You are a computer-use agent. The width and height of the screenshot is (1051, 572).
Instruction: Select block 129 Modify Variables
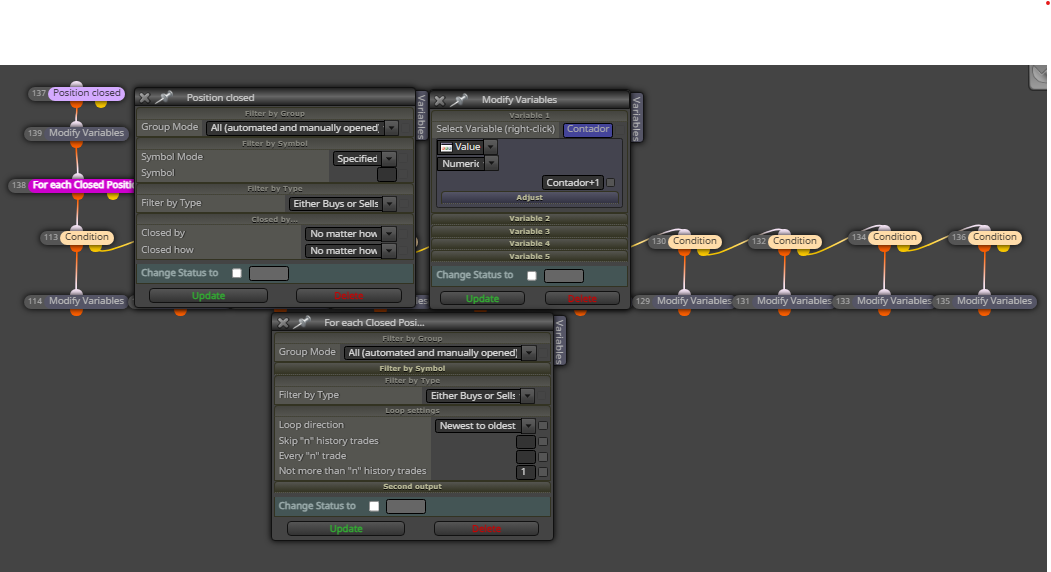(x=694, y=301)
